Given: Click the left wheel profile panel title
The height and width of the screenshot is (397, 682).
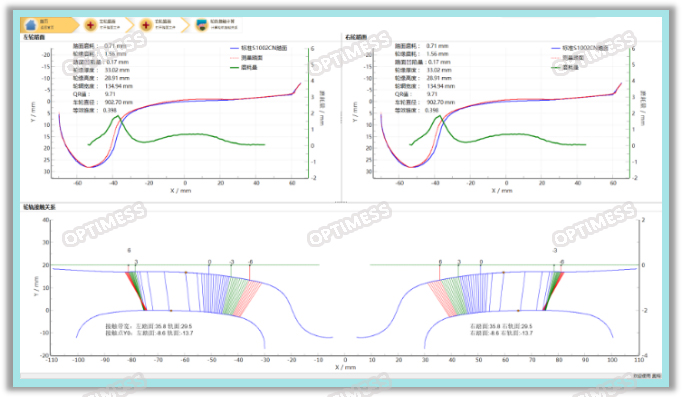Looking at the screenshot, I should coord(34,37).
